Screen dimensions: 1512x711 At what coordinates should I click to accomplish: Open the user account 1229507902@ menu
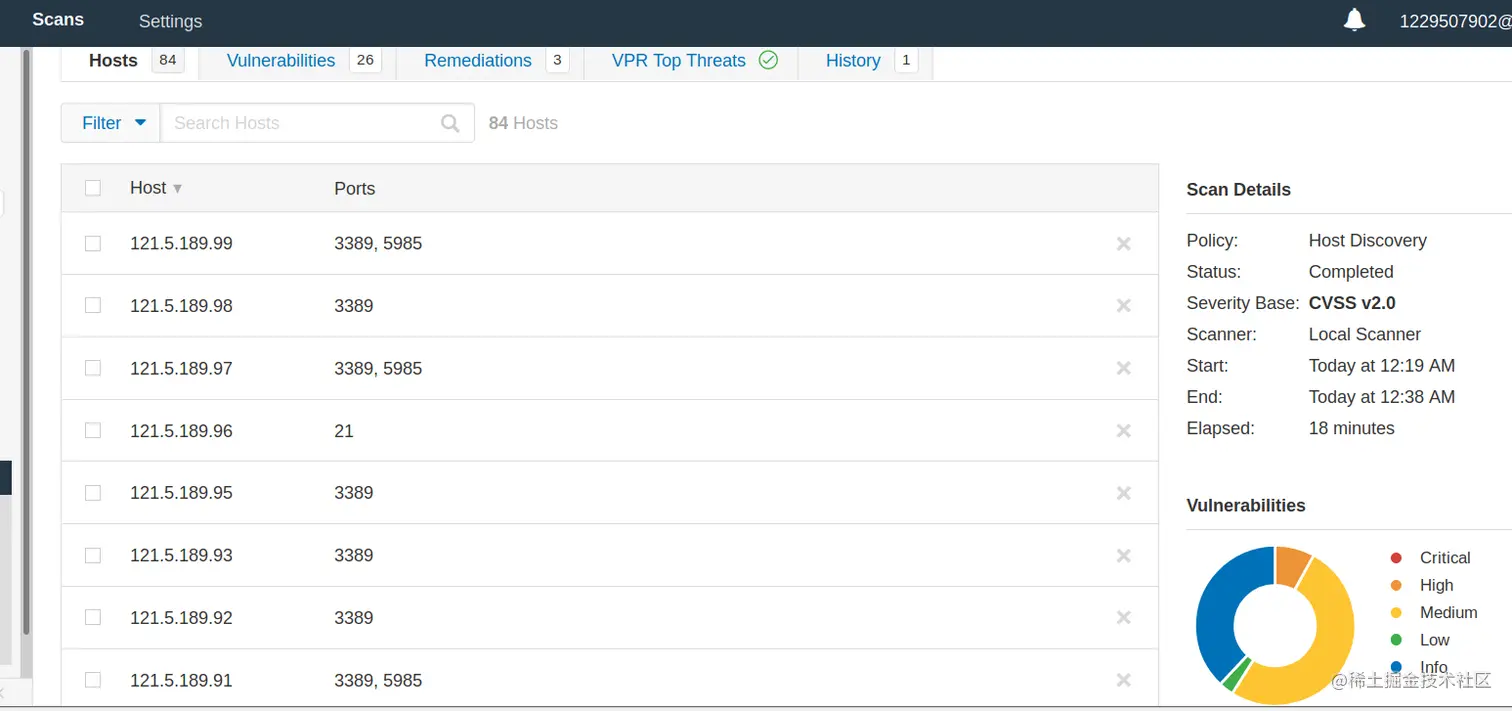1455,21
